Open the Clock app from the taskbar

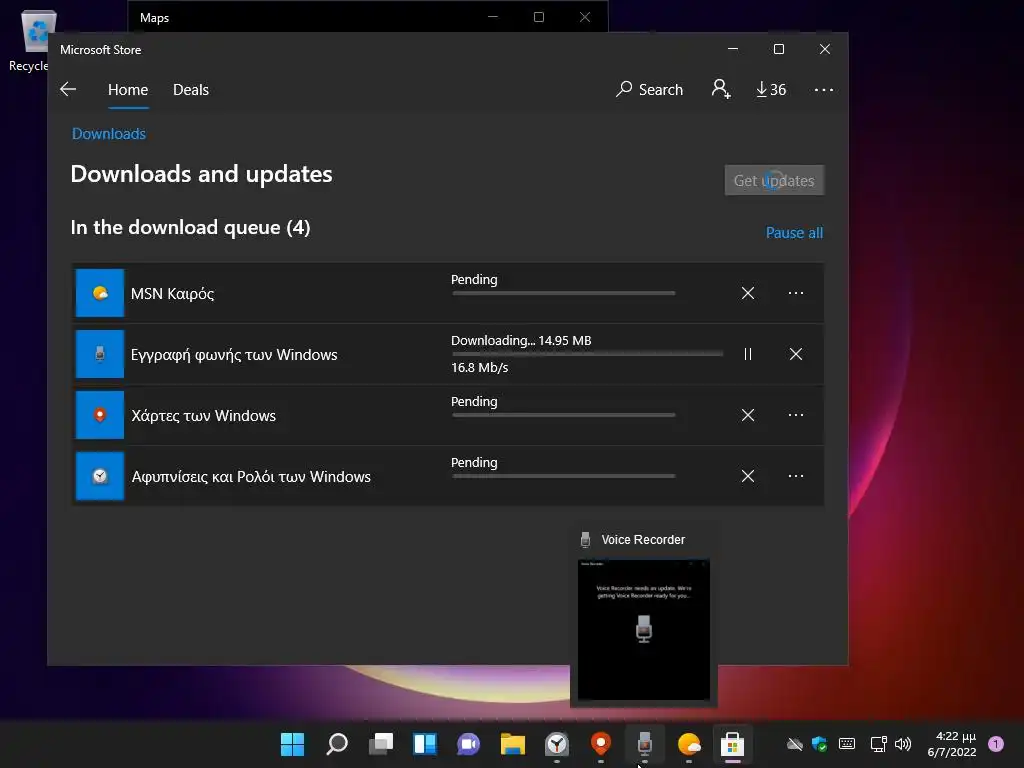tap(557, 744)
